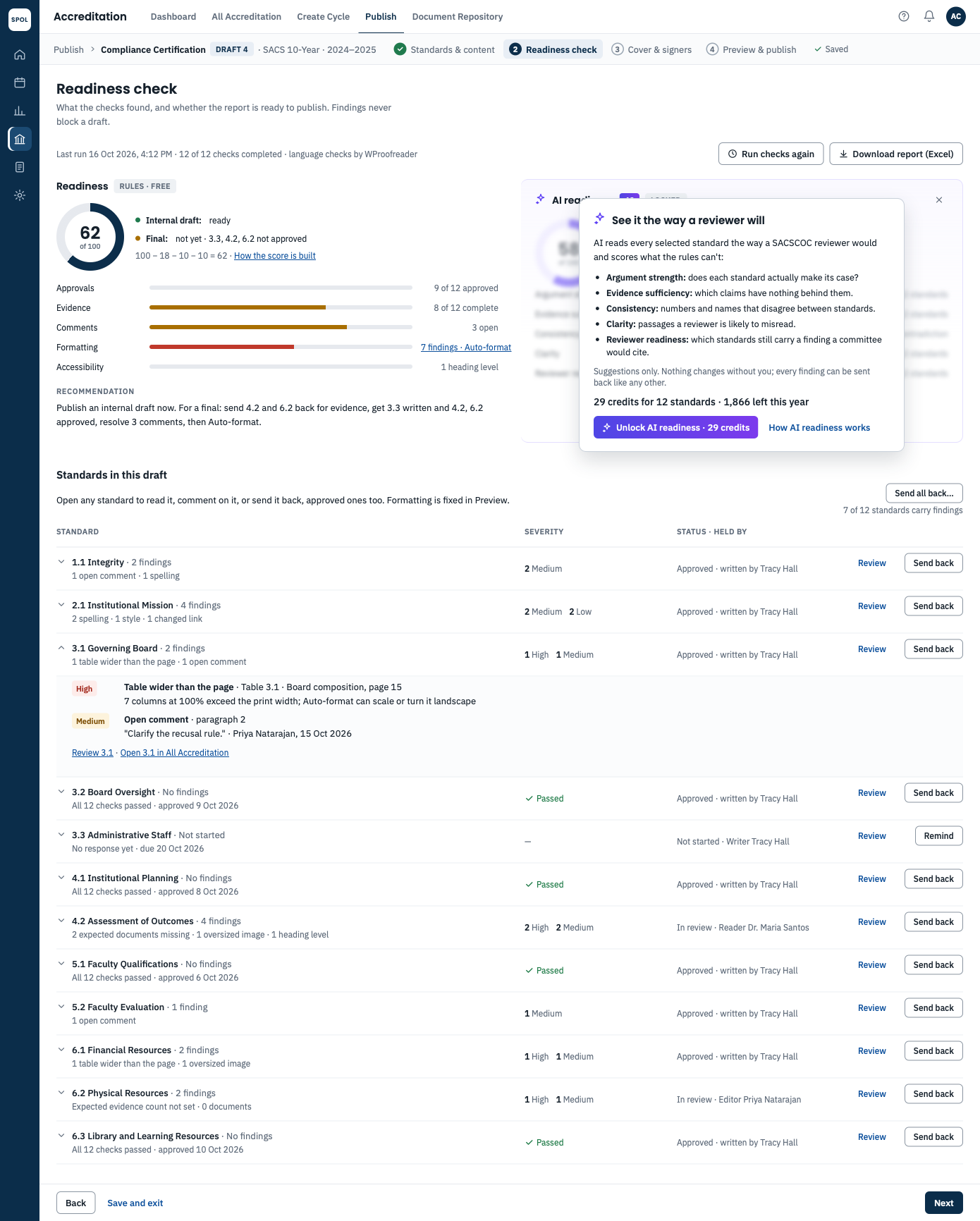This screenshot has height=1221, width=980.
Task: Open the Help question mark icon
Action: click(x=904, y=16)
